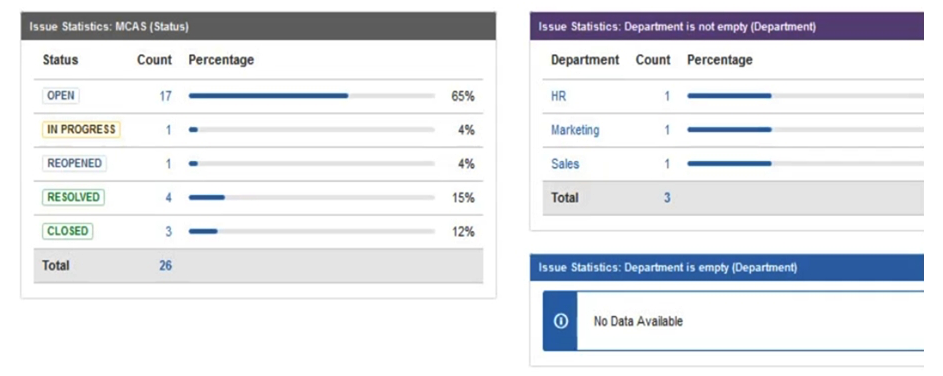Open the total count 26 link
Image resolution: width=943 pixels, height=376 pixels.
coord(165,265)
